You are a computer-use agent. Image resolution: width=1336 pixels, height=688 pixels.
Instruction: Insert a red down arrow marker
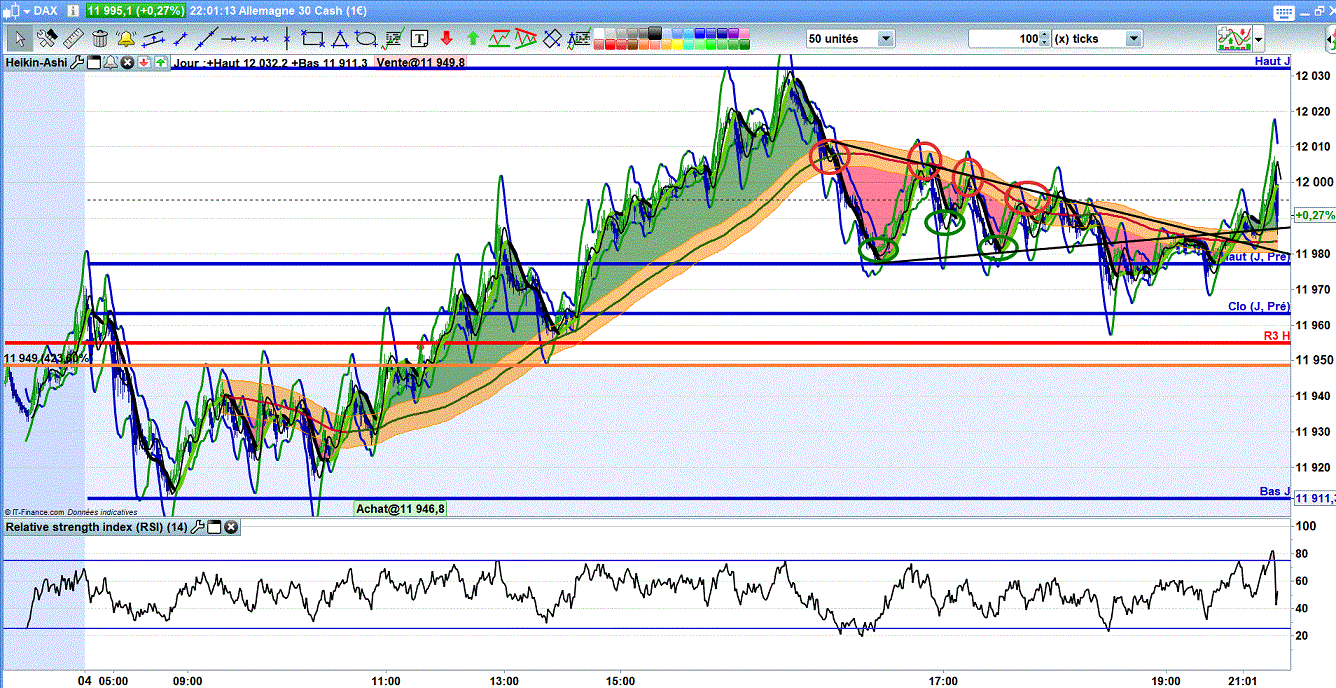(x=446, y=39)
